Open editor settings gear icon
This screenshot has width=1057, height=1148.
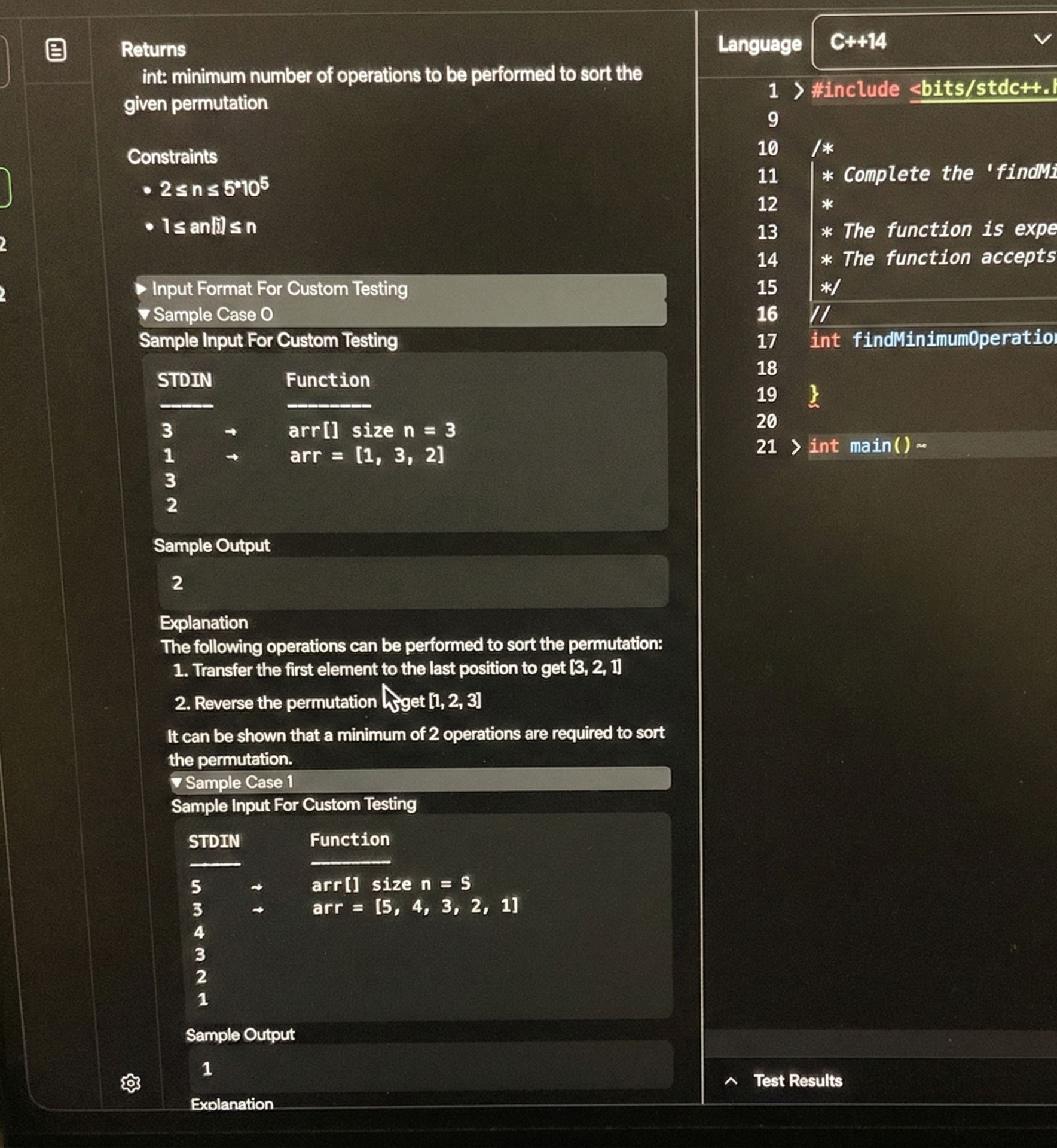click(131, 1083)
